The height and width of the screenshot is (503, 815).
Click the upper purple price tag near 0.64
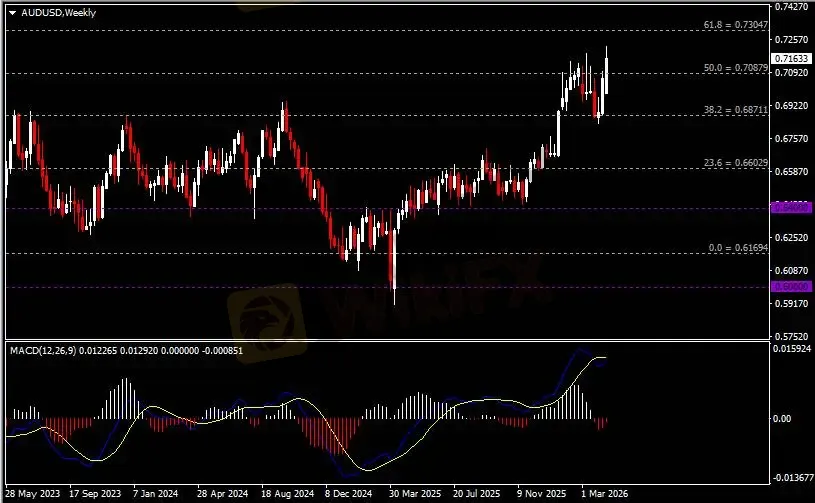tap(790, 207)
